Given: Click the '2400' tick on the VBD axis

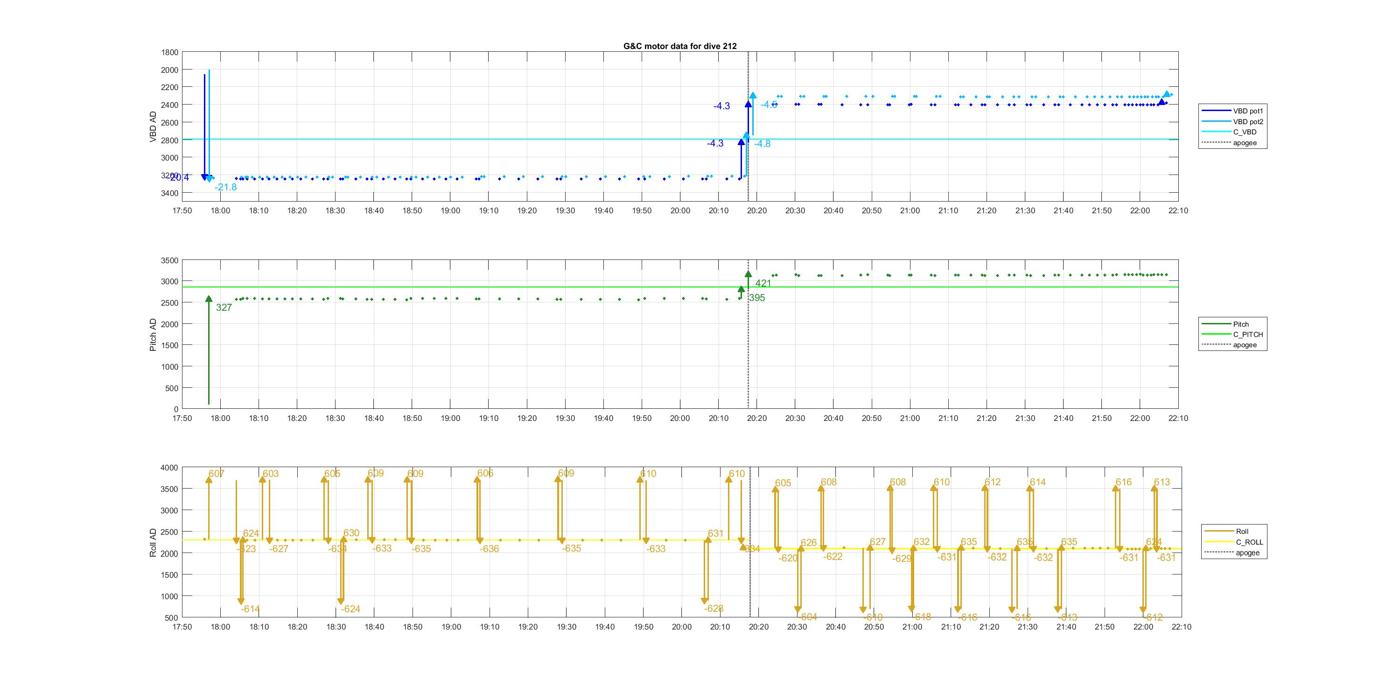Looking at the screenshot, I should 170,105.
